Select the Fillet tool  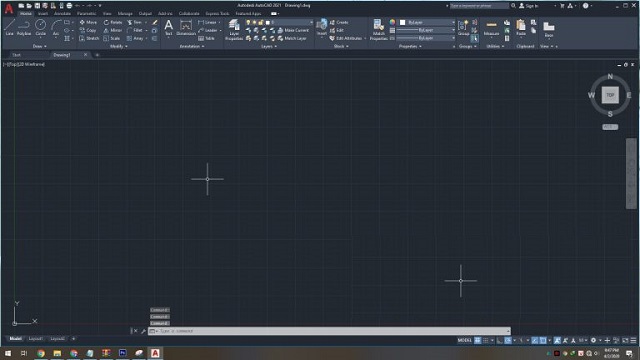pyautogui.click(x=135, y=30)
